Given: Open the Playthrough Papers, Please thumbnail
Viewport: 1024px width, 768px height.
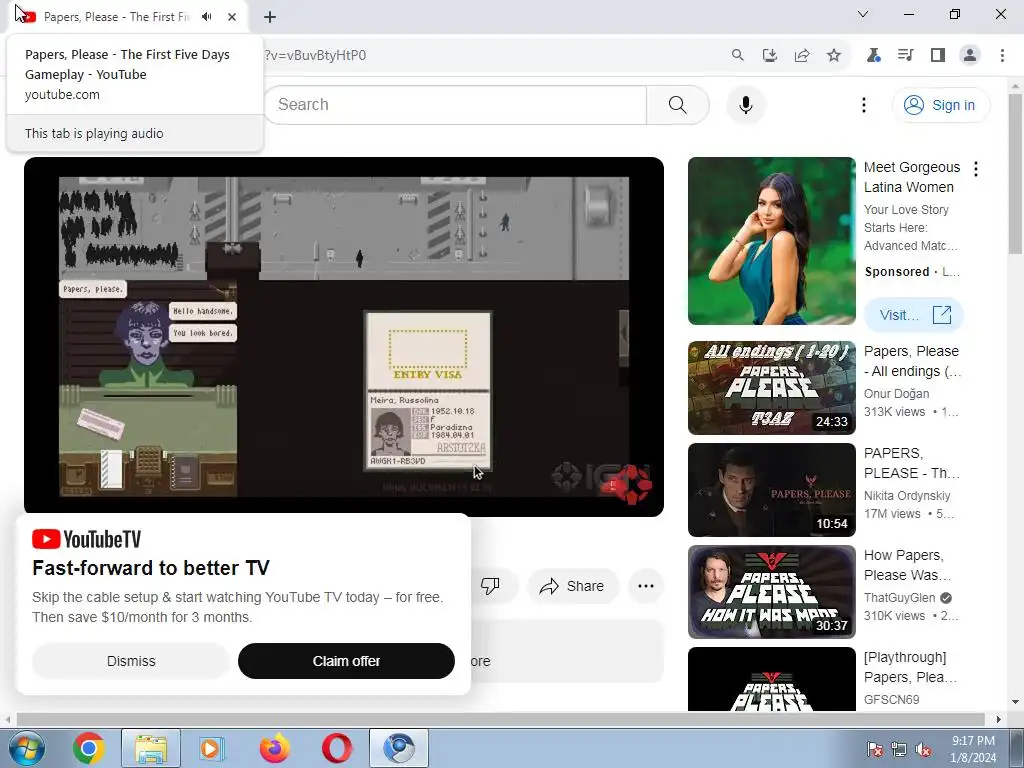Looking at the screenshot, I should (x=771, y=679).
